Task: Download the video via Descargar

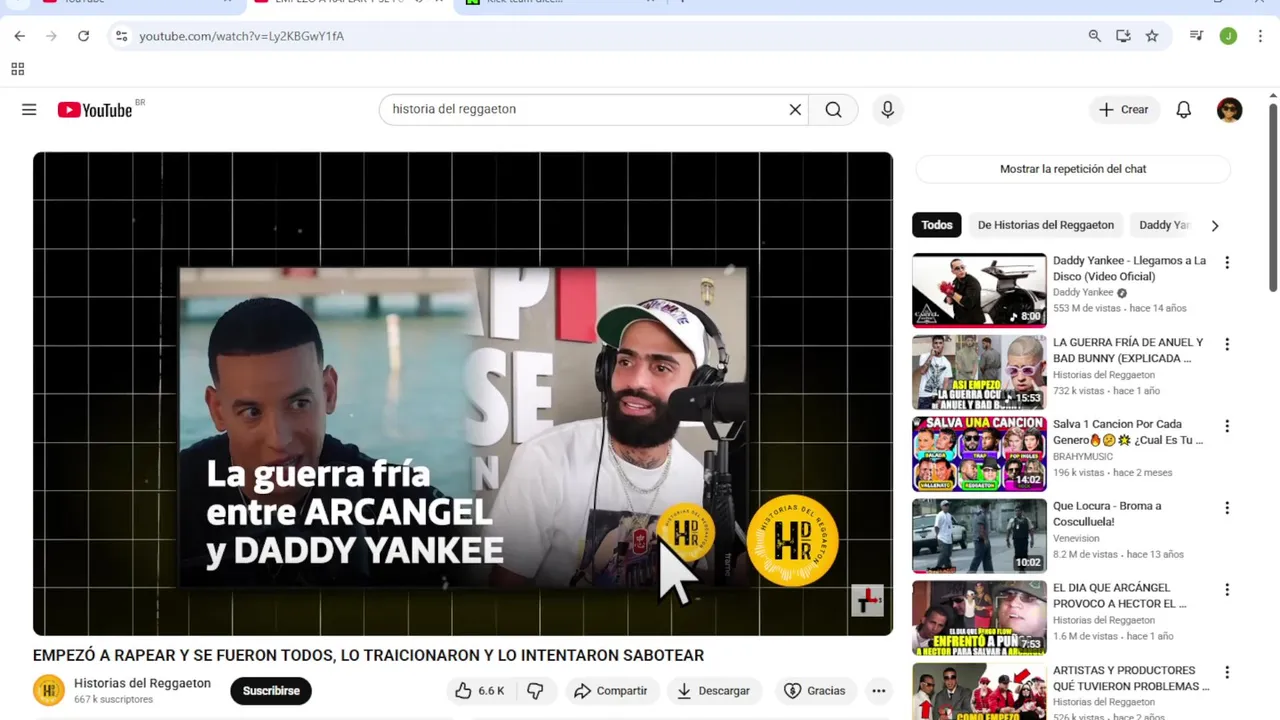Action: (x=714, y=691)
